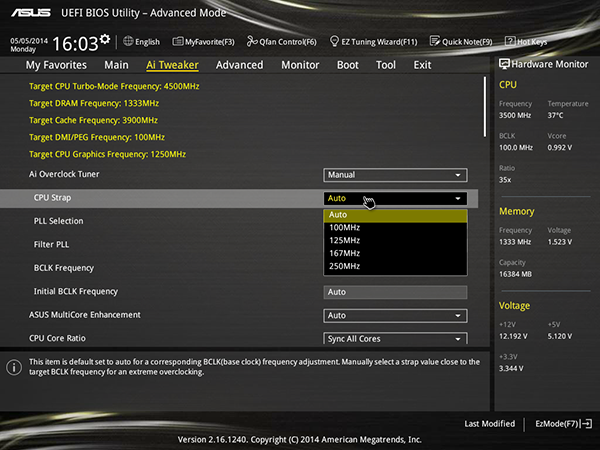Click Target Cache Frequency: 3900MHz text

93,120
